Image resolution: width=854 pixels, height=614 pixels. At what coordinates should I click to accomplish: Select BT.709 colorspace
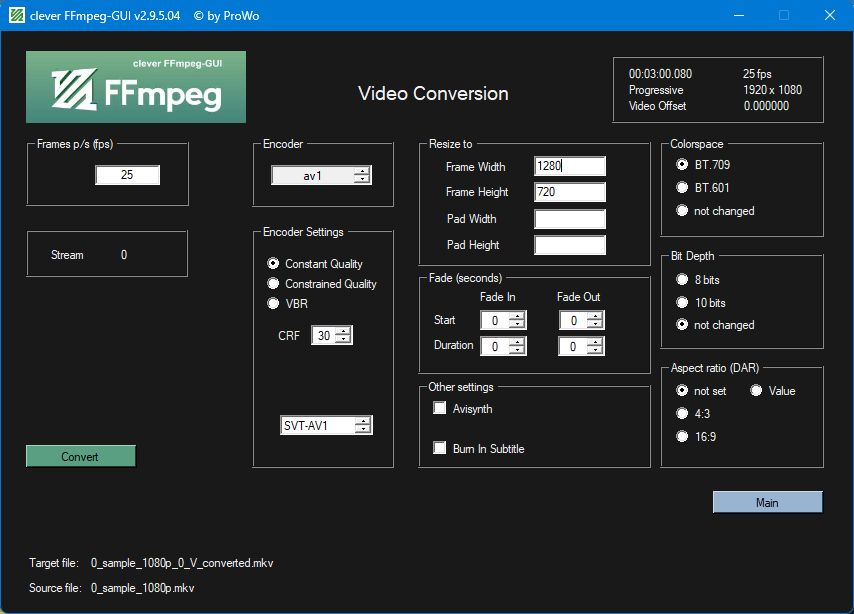point(682,165)
